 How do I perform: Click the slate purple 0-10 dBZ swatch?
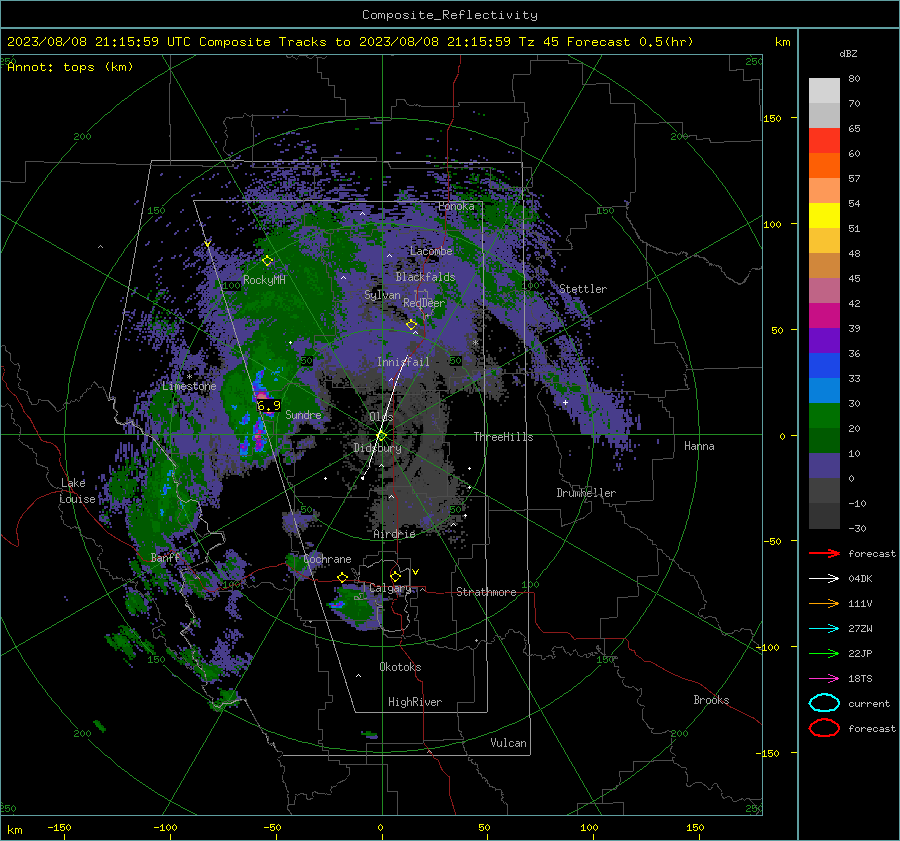(824, 466)
